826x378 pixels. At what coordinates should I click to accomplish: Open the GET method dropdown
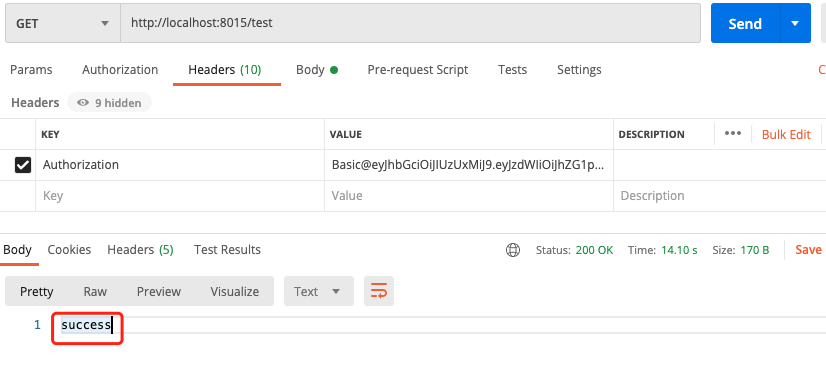click(63, 24)
